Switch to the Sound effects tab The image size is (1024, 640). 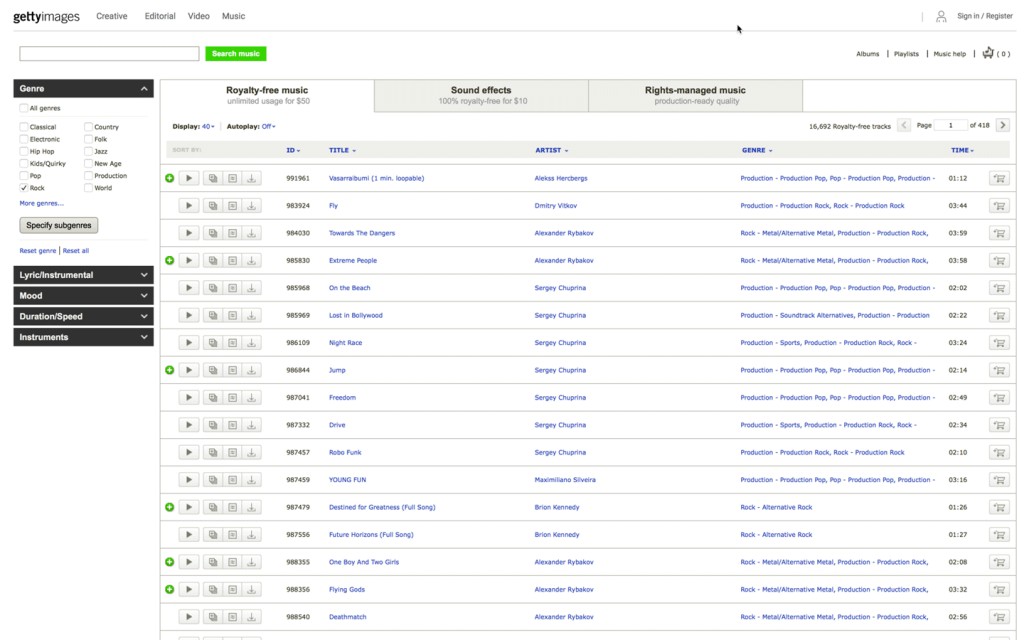click(481, 95)
